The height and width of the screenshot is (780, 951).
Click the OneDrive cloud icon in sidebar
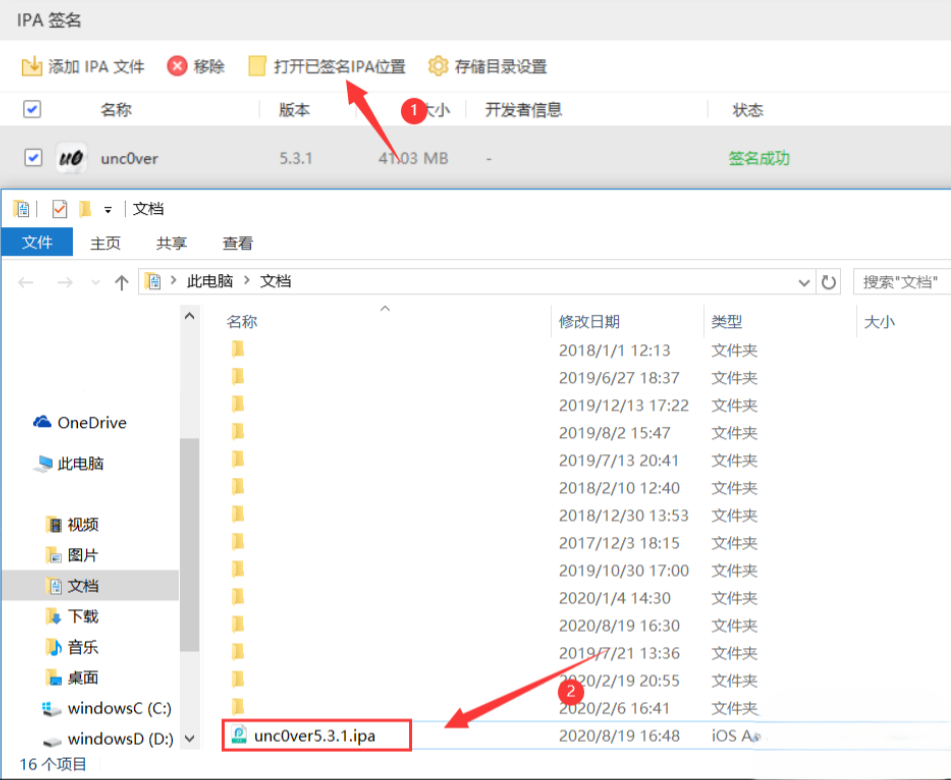pyautogui.click(x=42, y=422)
